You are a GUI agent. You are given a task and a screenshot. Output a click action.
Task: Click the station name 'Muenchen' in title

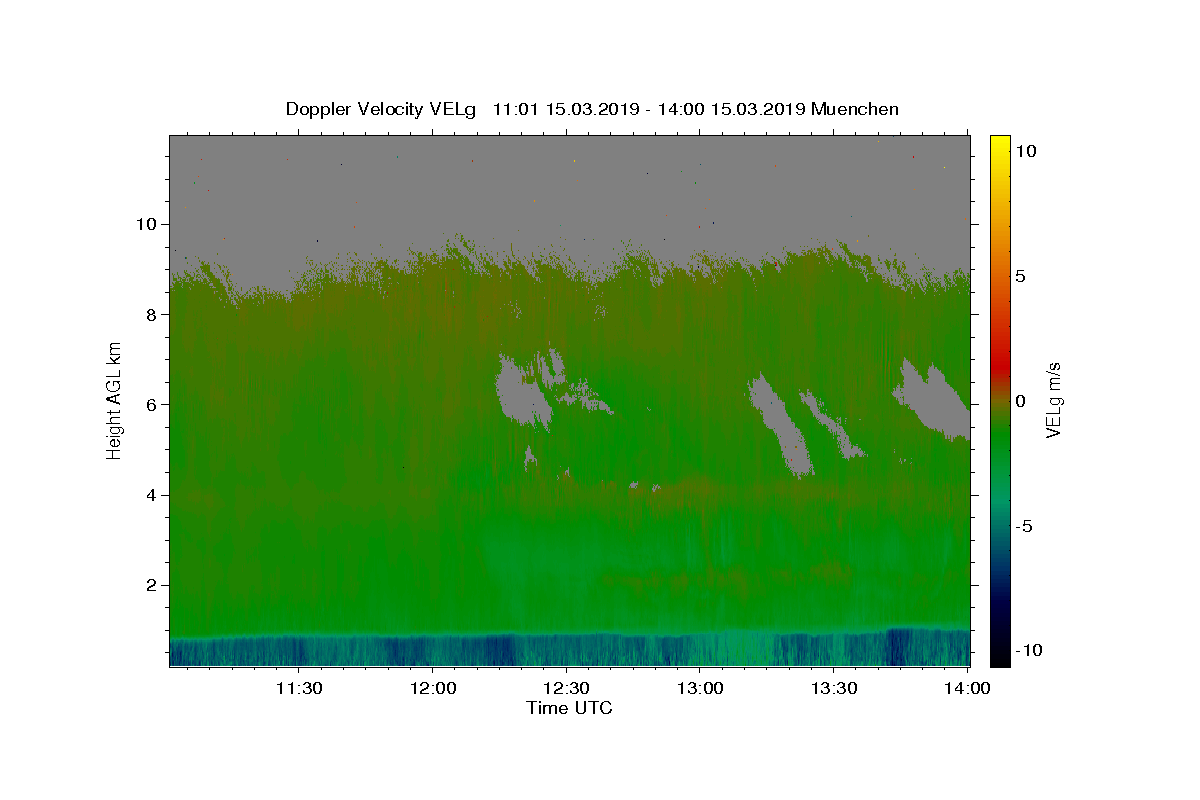[x=856, y=109]
